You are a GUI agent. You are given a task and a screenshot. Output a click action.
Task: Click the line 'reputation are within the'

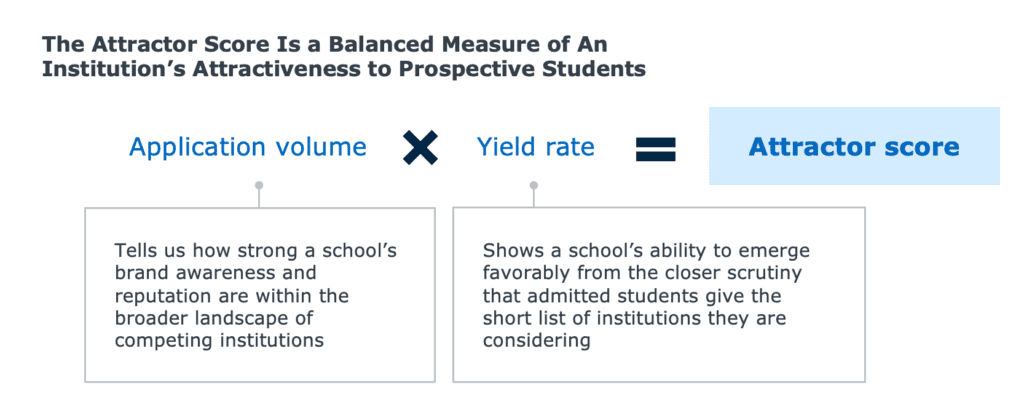point(232,296)
